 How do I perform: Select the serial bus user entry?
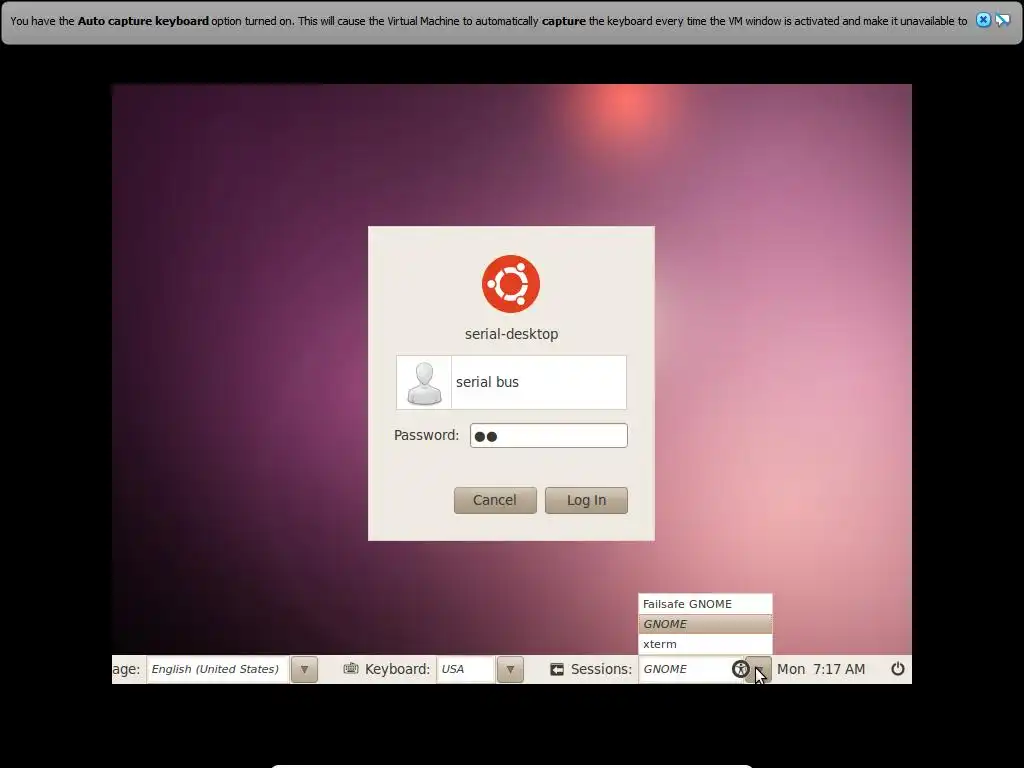pyautogui.click(x=511, y=383)
